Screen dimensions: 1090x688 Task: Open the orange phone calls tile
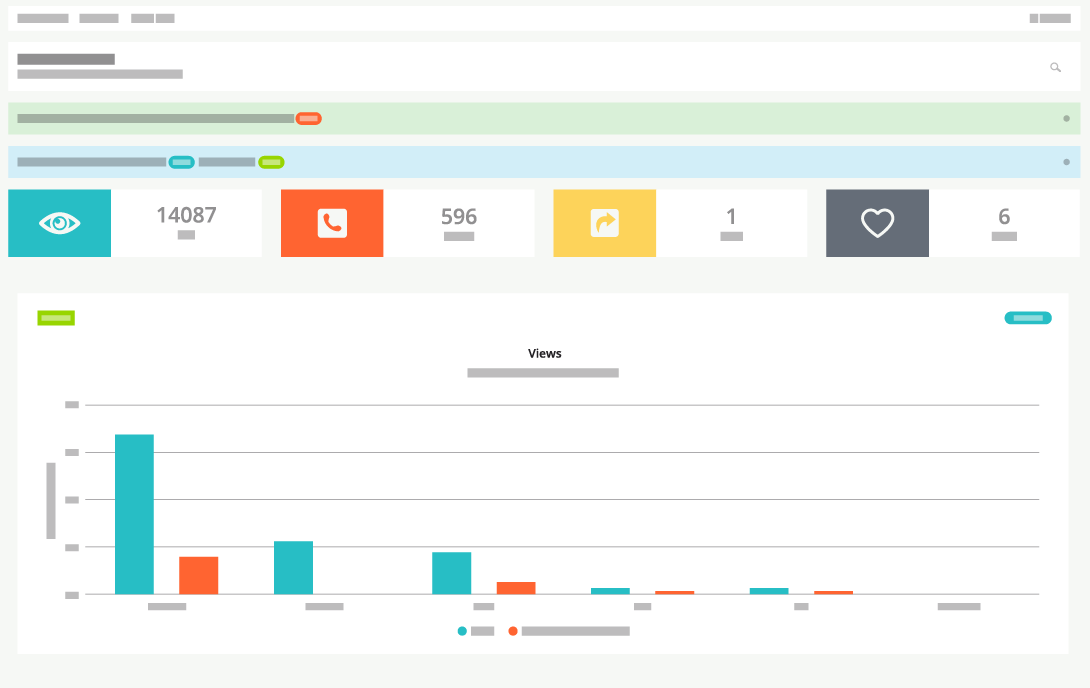tap(332, 223)
